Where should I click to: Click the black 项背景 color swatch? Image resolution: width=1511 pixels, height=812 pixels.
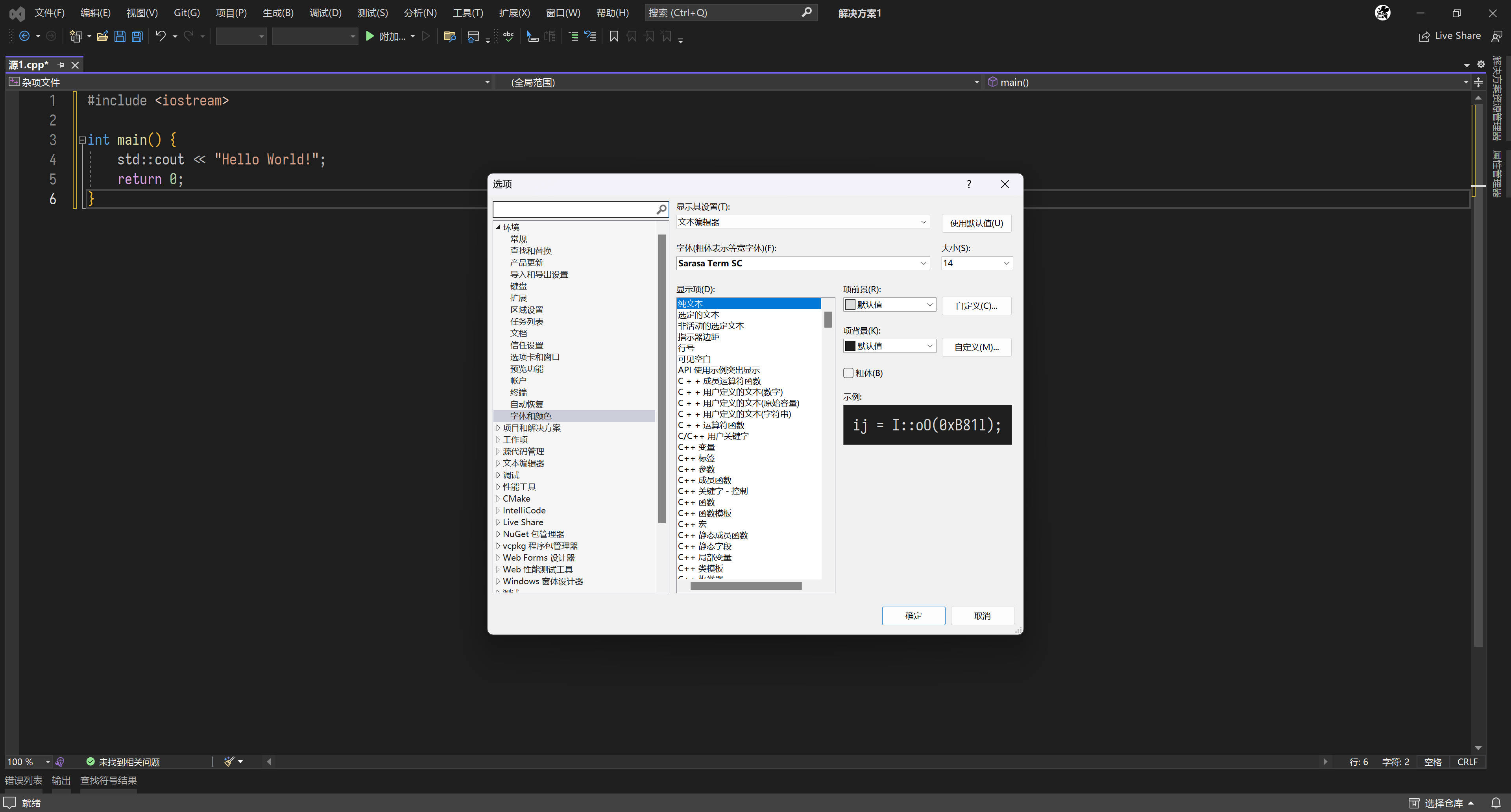(x=850, y=346)
